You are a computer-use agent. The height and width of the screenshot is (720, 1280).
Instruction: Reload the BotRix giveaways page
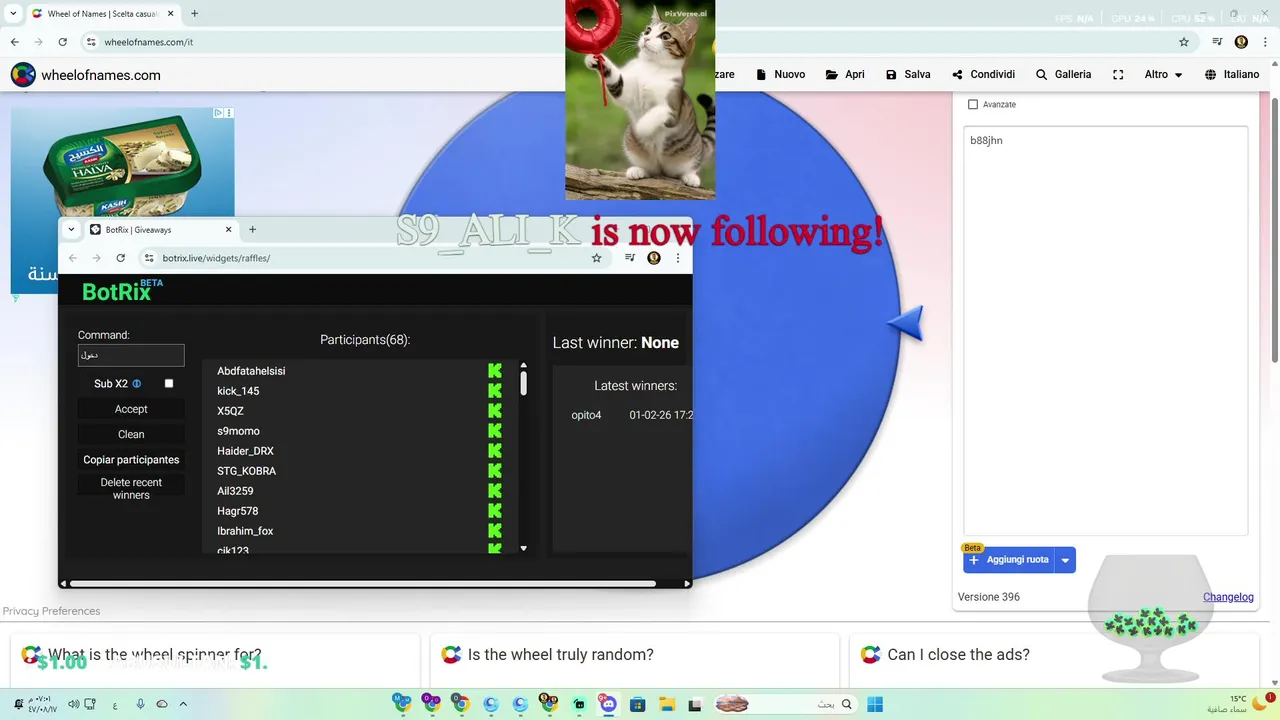[x=121, y=258]
